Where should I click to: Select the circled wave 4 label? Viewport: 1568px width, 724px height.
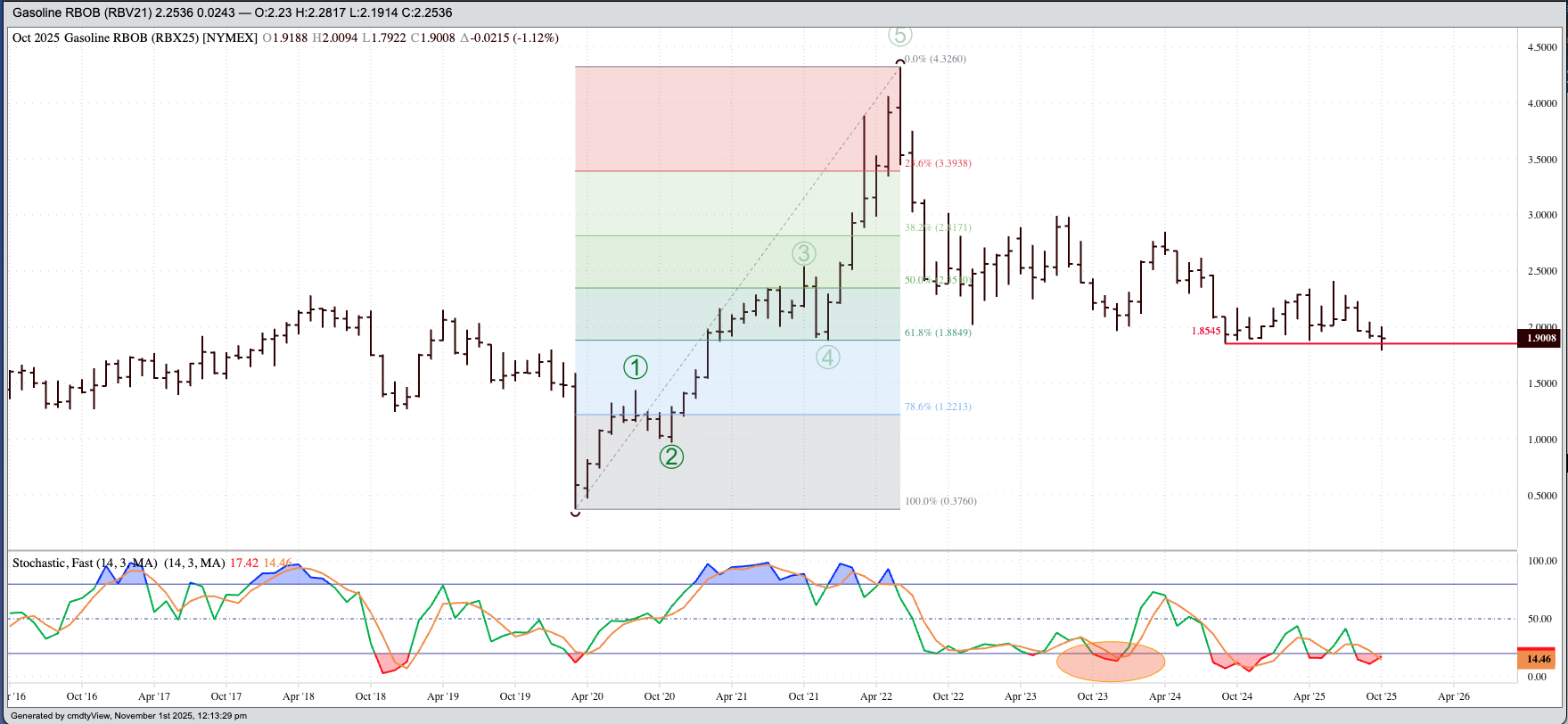pyautogui.click(x=828, y=358)
